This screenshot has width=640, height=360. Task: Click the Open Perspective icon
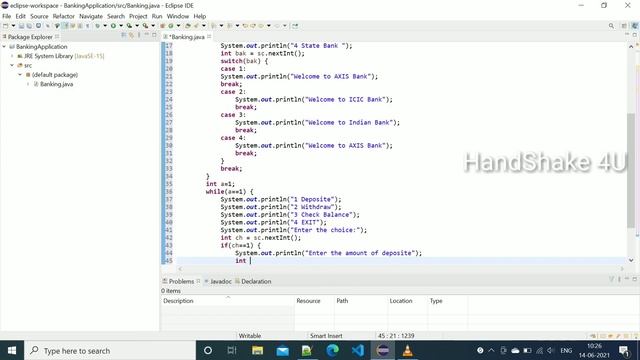point(624,26)
